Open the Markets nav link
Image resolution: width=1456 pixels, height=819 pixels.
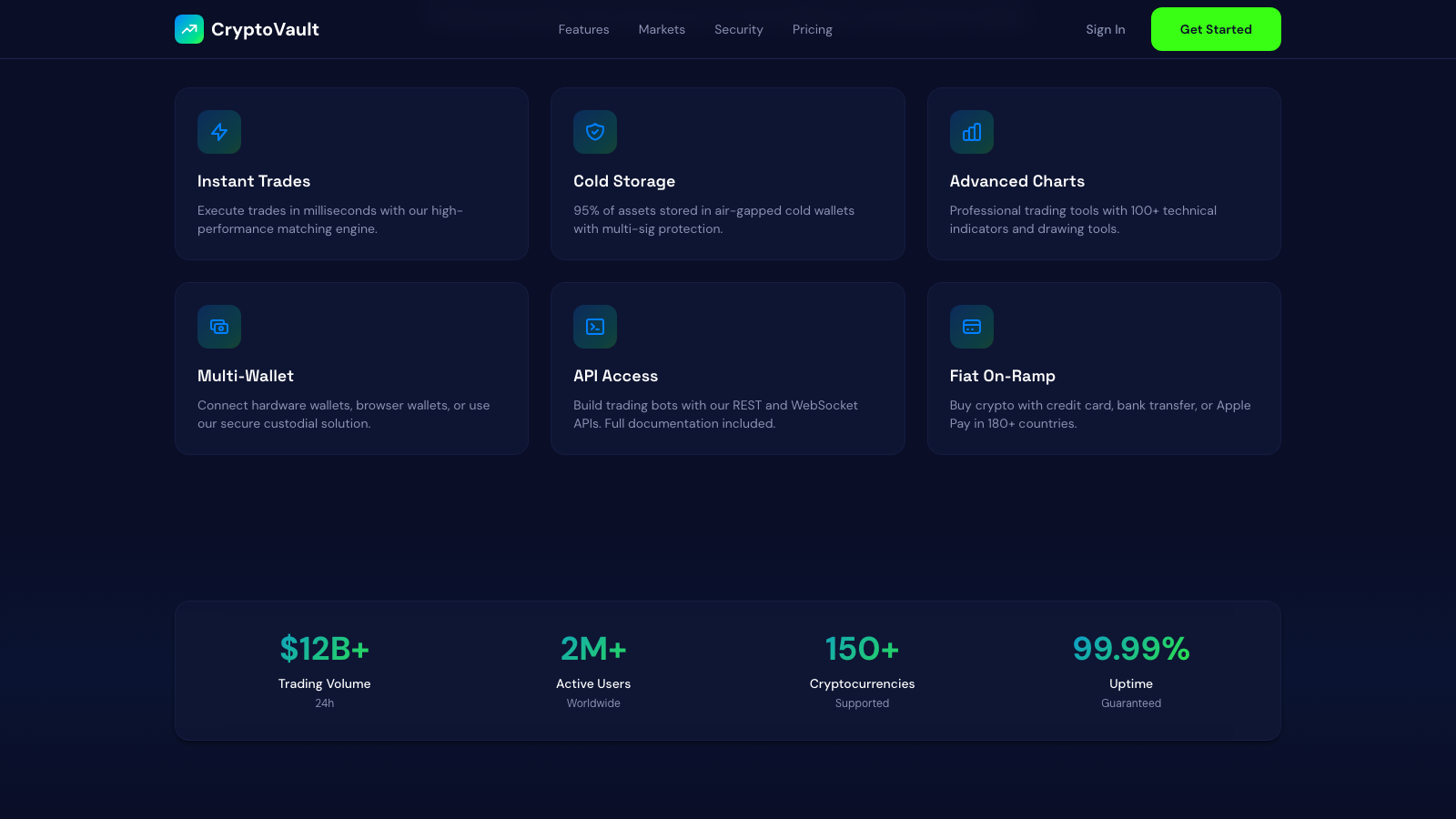tap(662, 29)
